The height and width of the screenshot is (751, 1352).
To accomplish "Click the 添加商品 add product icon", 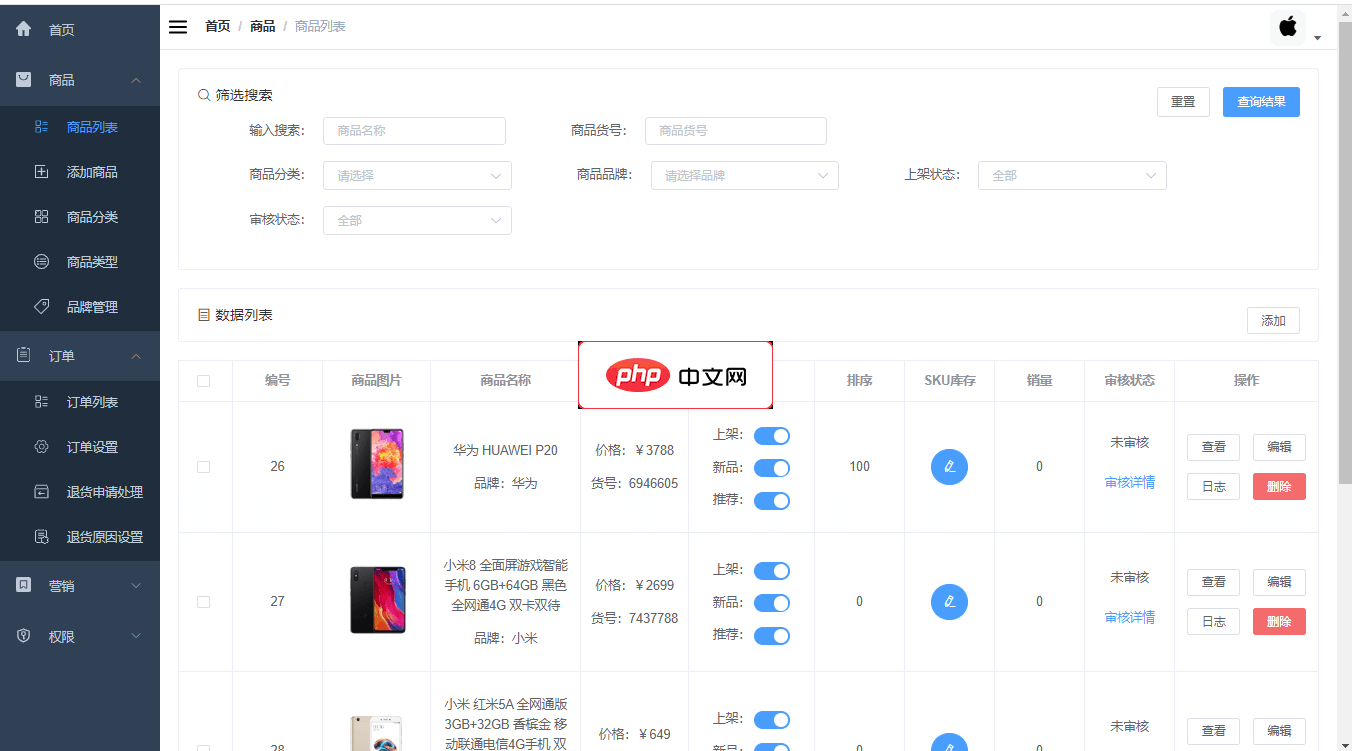I will pyautogui.click(x=41, y=171).
